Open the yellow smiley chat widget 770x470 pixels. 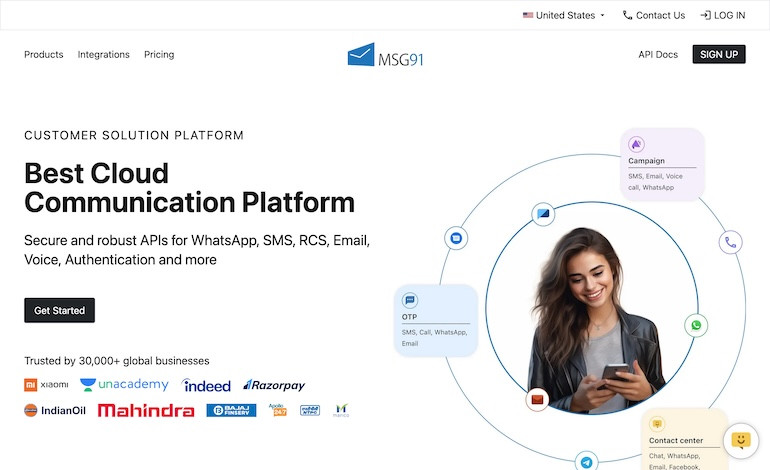click(x=740, y=439)
